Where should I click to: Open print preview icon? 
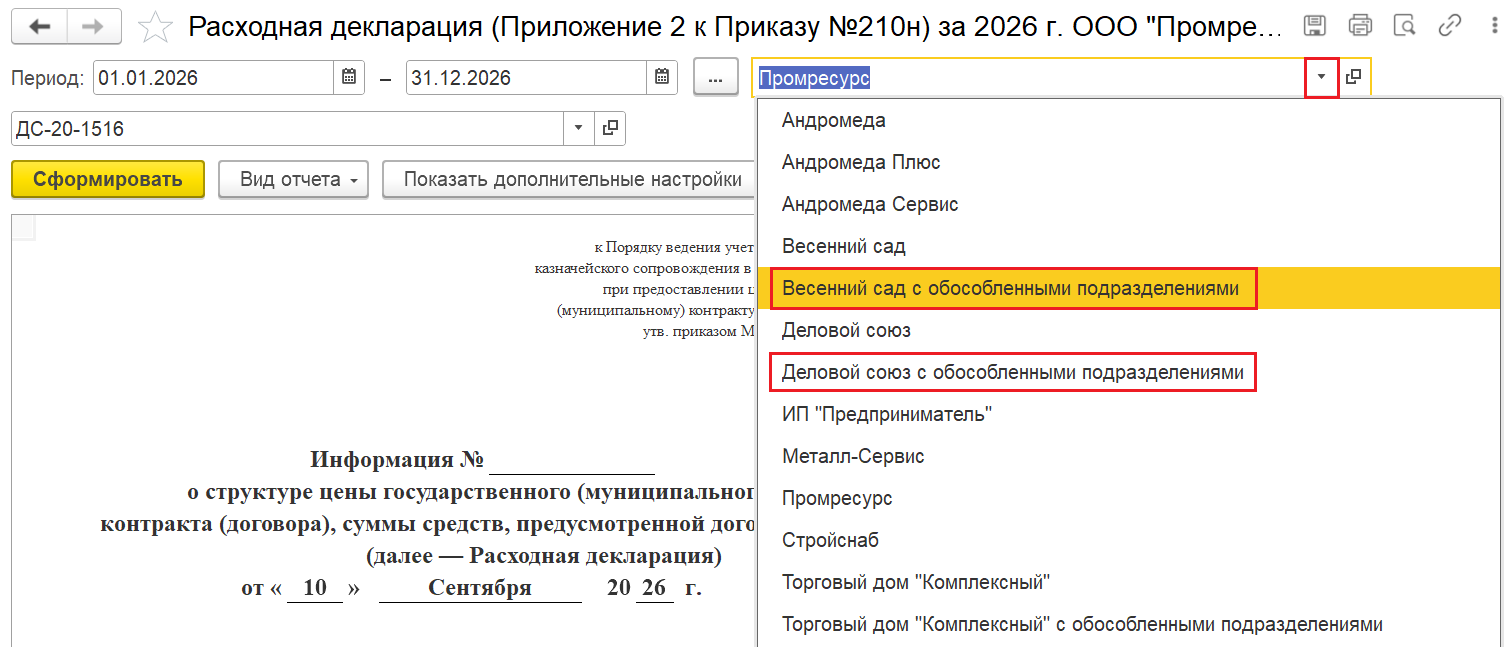[x=1405, y=26]
